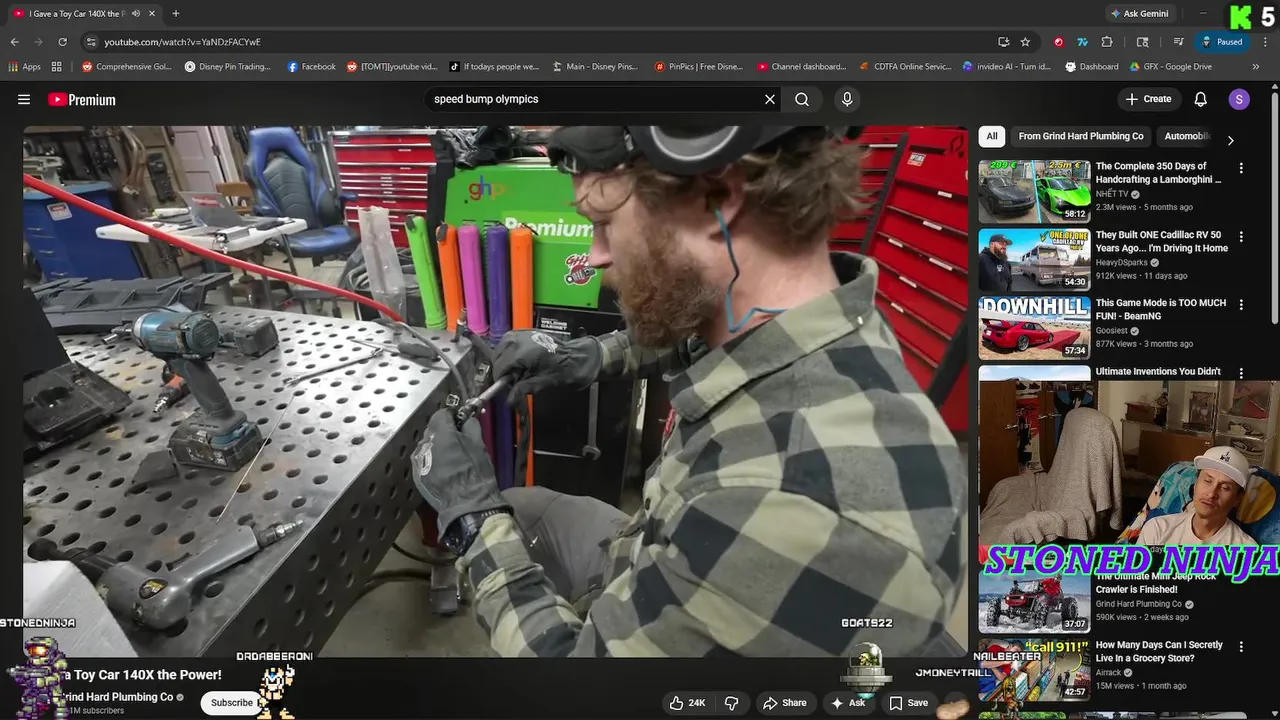1280x720 pixels.
Task: Dislike the video
Action: point(732,703)
